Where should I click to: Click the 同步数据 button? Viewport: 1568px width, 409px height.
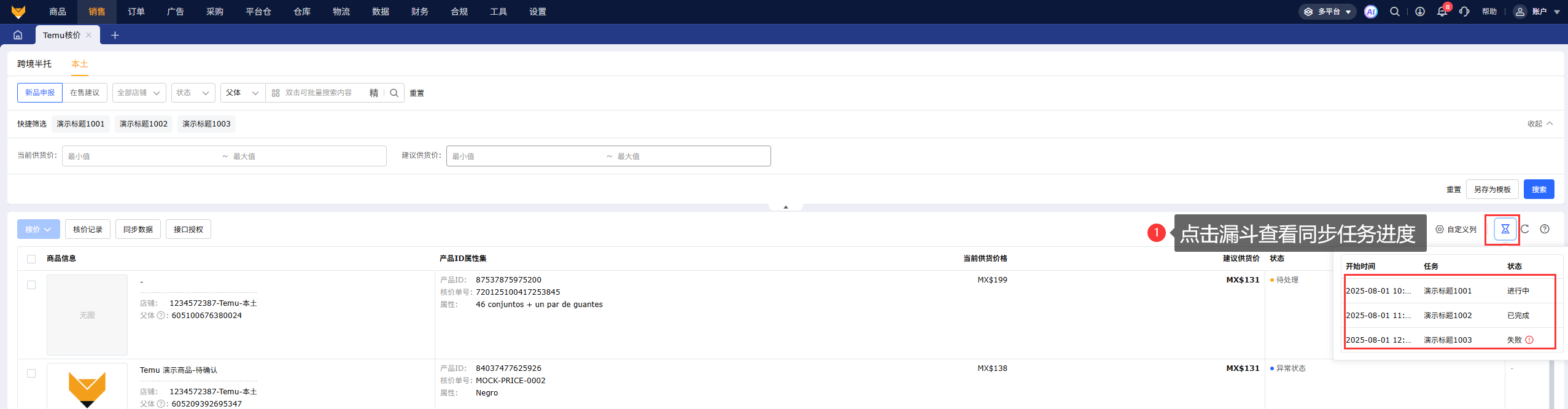[138, 229]
